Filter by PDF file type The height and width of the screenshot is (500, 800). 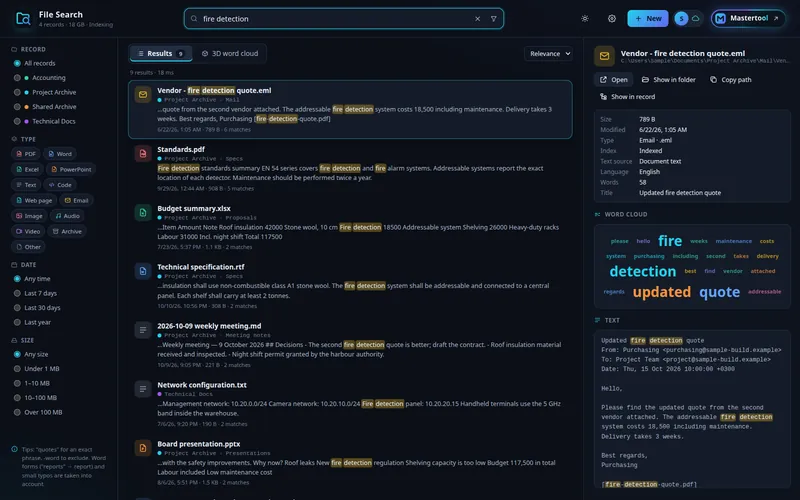(x=26, y=154)
